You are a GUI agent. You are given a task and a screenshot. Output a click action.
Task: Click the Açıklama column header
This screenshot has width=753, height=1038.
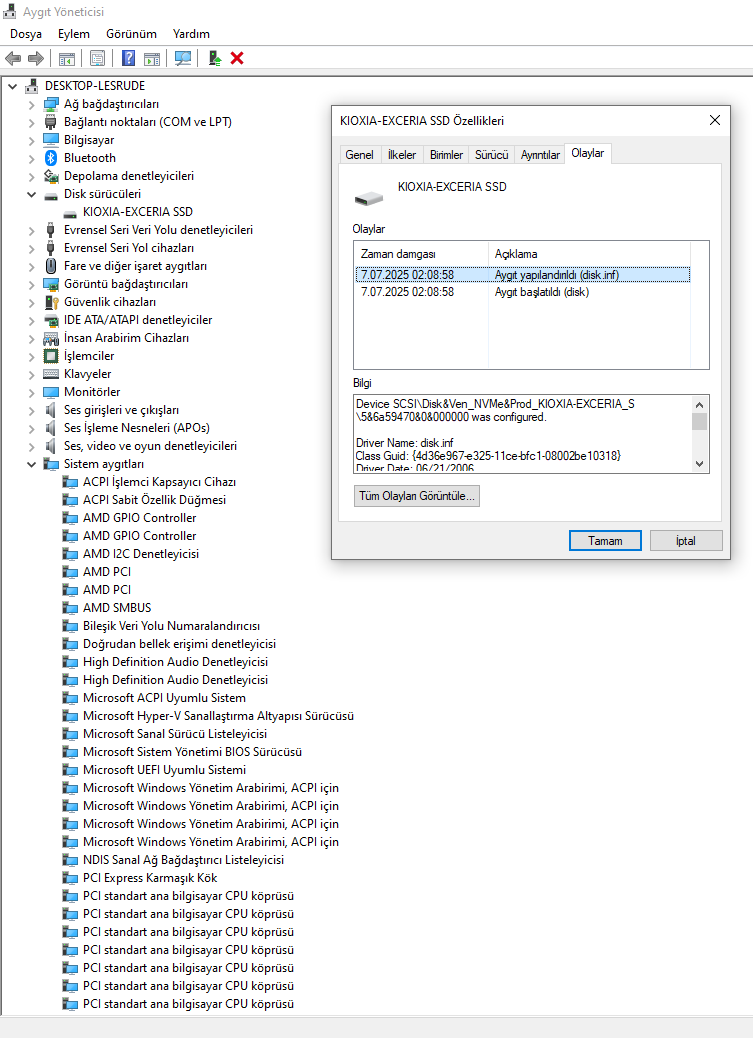[589, 254]
